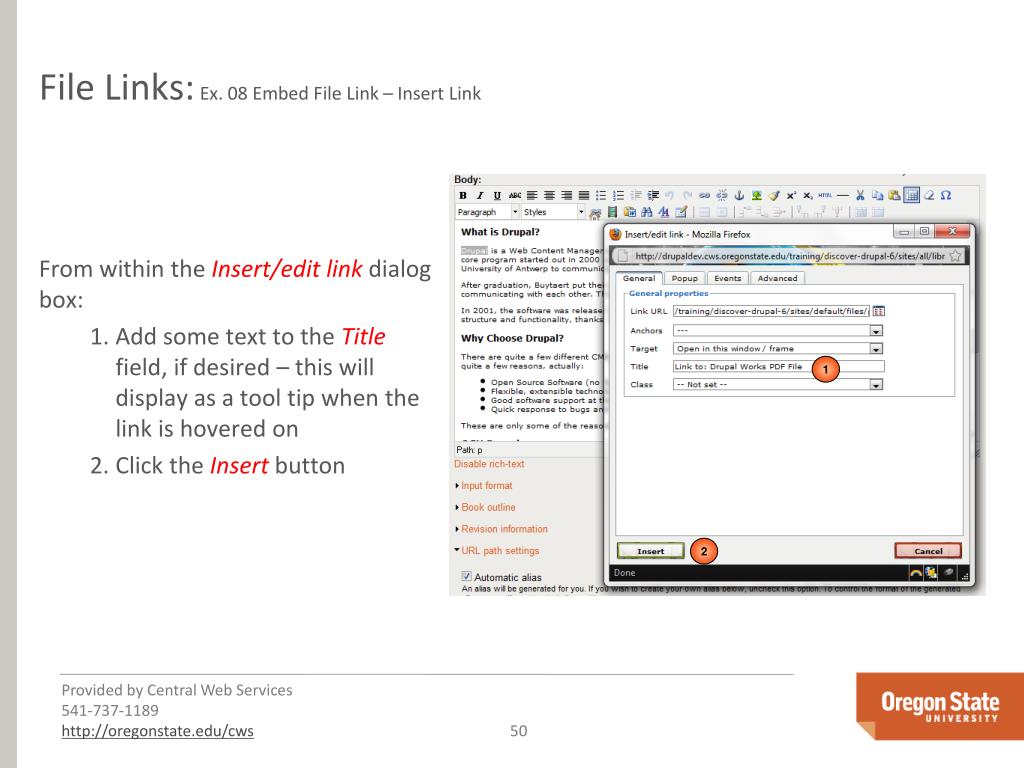
Task: Toggle bold formatting in editor toolbar
Action: pyautogui.click(x=463, y=195)
